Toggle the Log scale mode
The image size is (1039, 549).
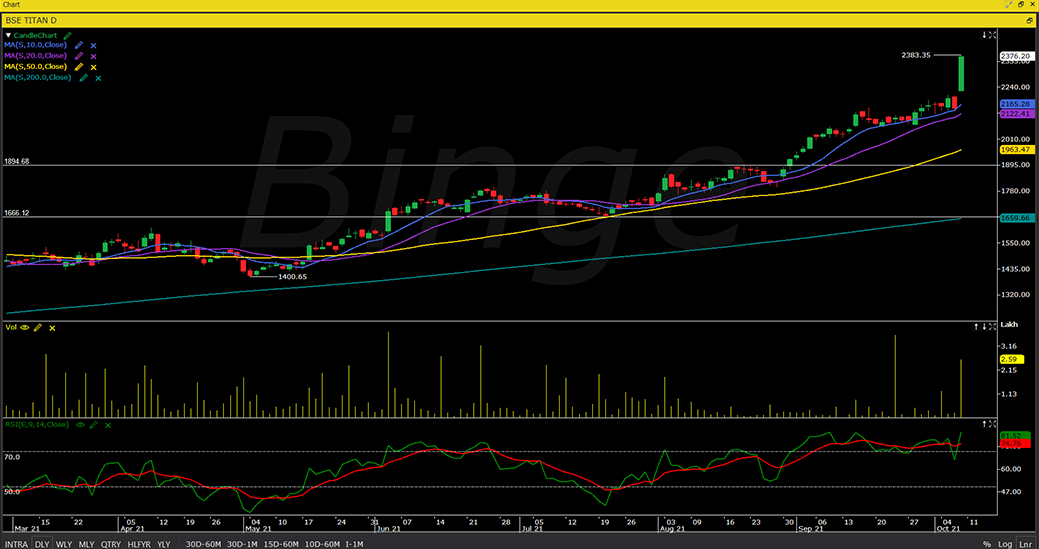point(1005,544)
